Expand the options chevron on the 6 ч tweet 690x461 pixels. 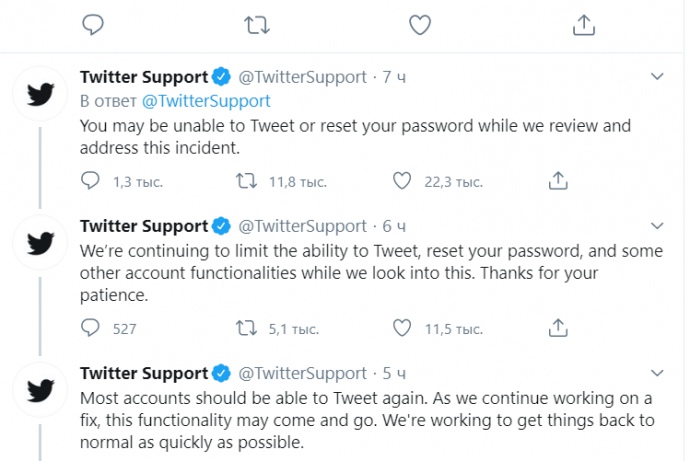point(657,226)
